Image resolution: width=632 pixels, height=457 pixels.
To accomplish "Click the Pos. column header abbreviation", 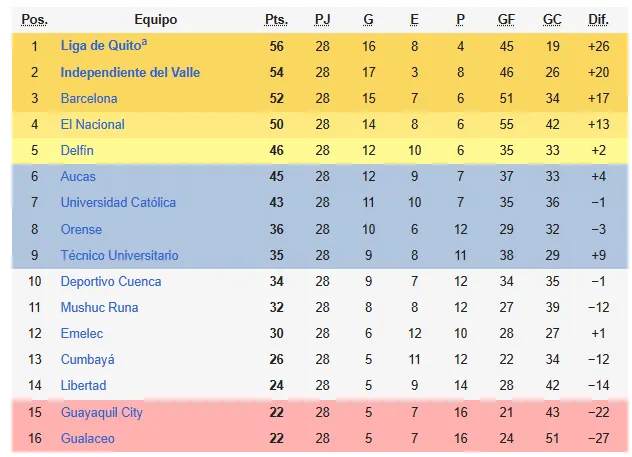I will [x=34, y=20].
